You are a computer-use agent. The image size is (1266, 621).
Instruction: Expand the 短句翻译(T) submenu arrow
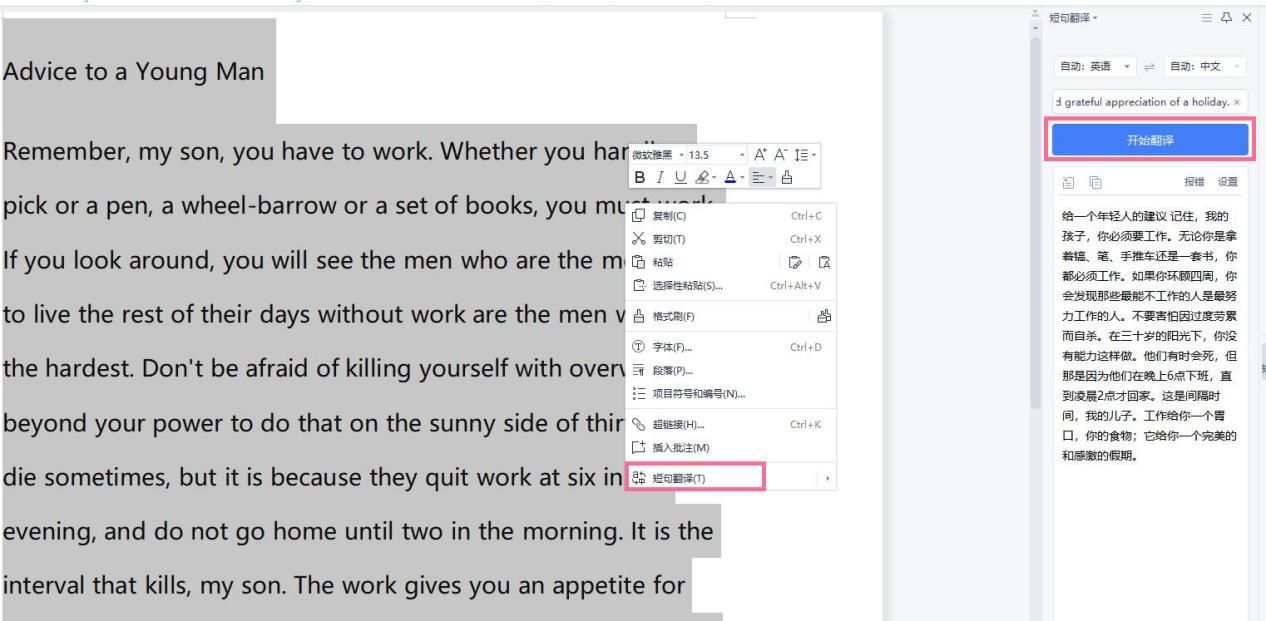tap(827, 479)
